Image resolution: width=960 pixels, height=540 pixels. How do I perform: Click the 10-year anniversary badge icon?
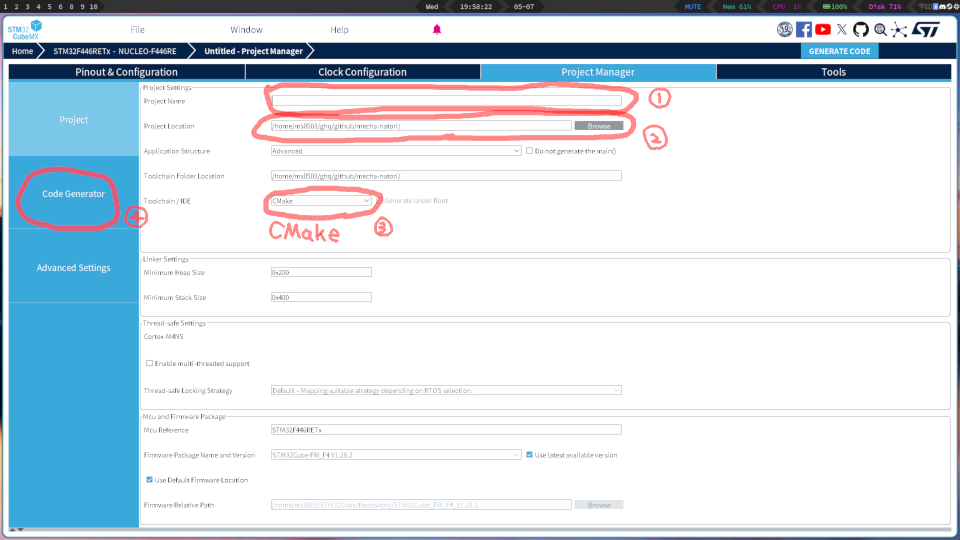785,30
